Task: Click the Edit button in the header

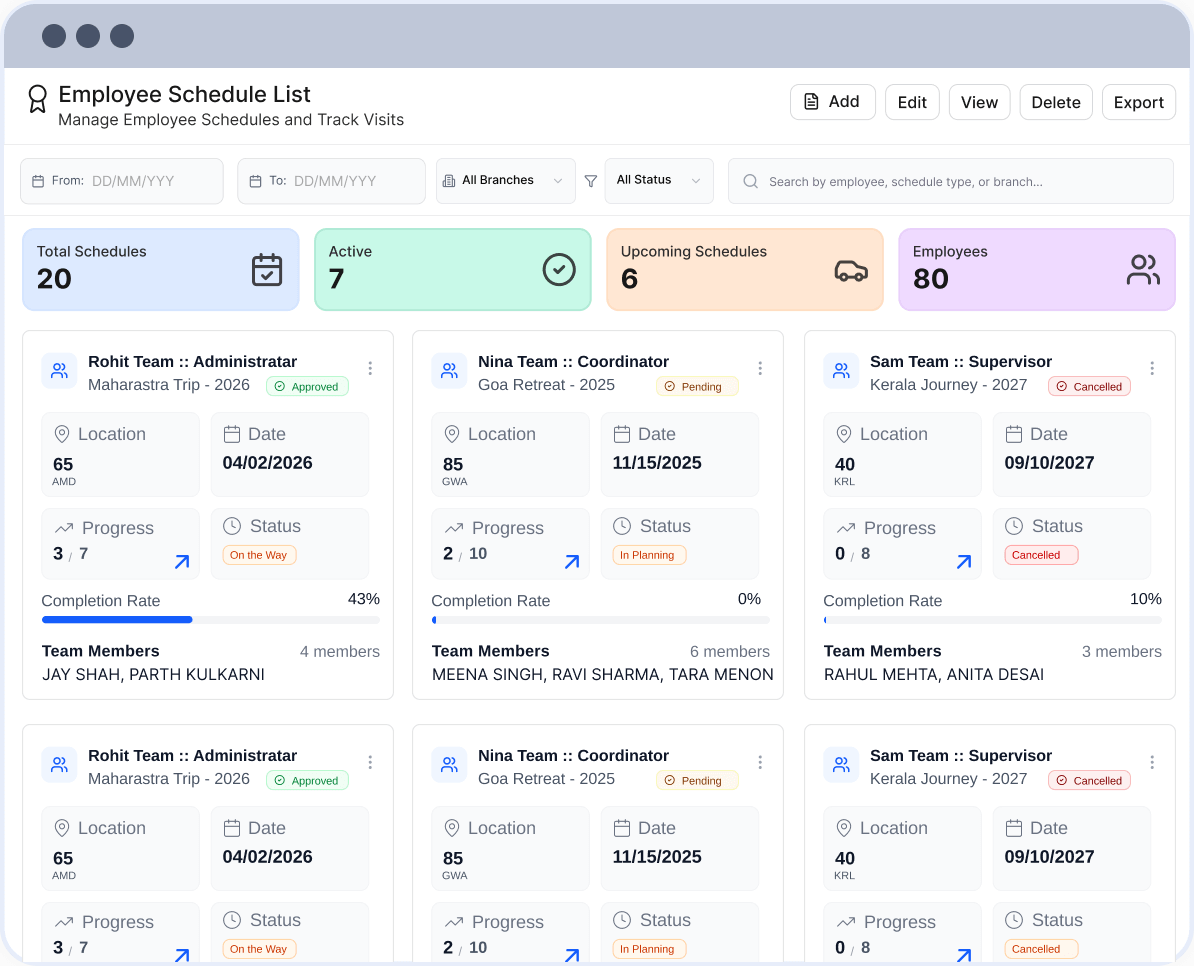Action: pos(912,102)
